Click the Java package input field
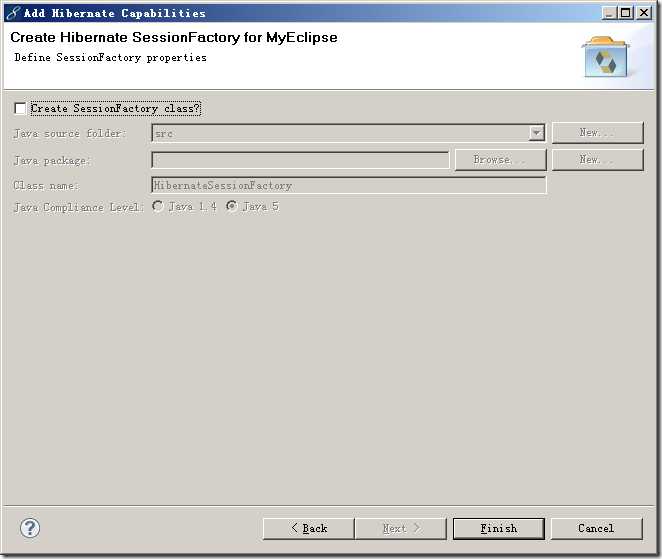Screen dimensions: 662x559 tap(300, 160)
